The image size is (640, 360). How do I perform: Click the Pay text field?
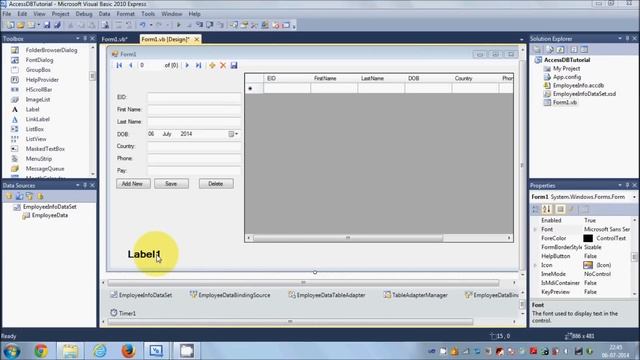(194, 171)
